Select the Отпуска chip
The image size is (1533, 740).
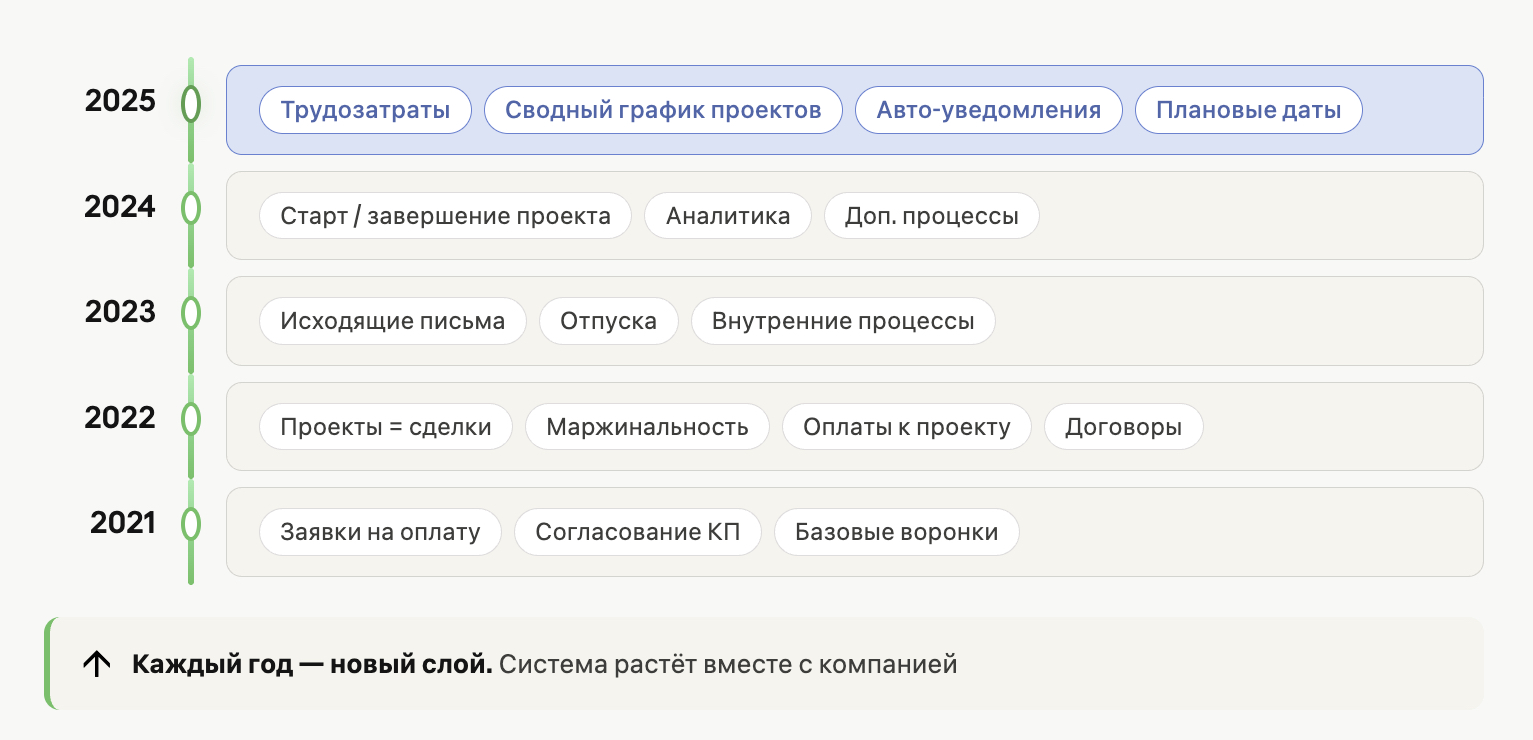coord(609,321)
